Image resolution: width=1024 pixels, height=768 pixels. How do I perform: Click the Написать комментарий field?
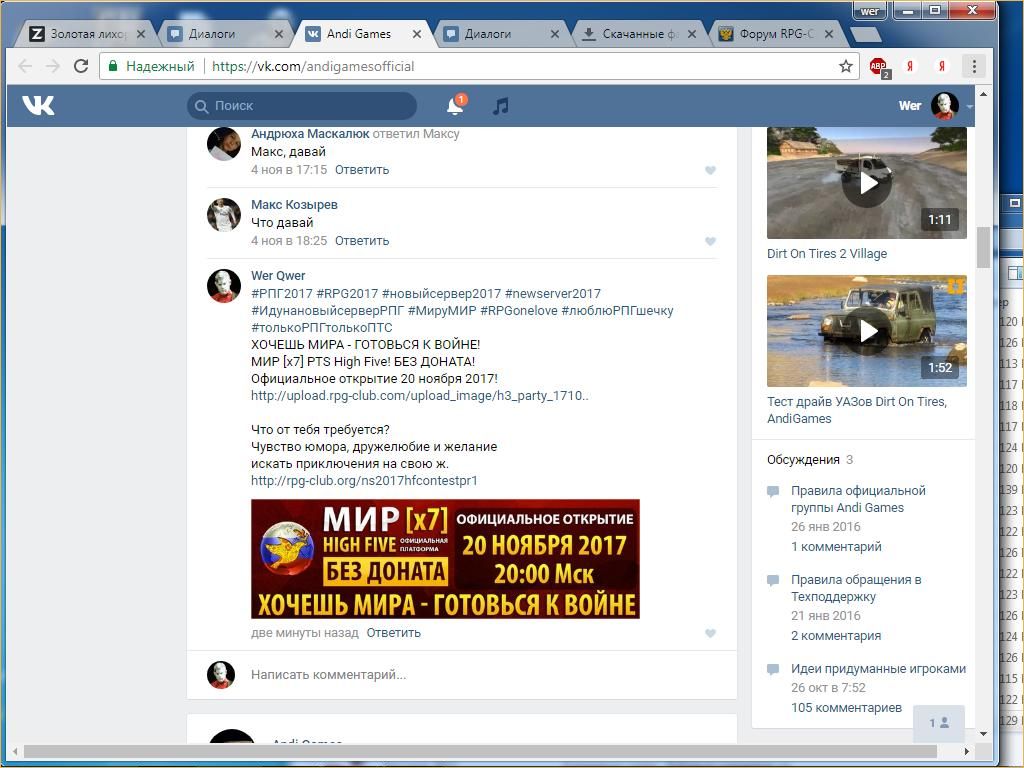(483, 675)
